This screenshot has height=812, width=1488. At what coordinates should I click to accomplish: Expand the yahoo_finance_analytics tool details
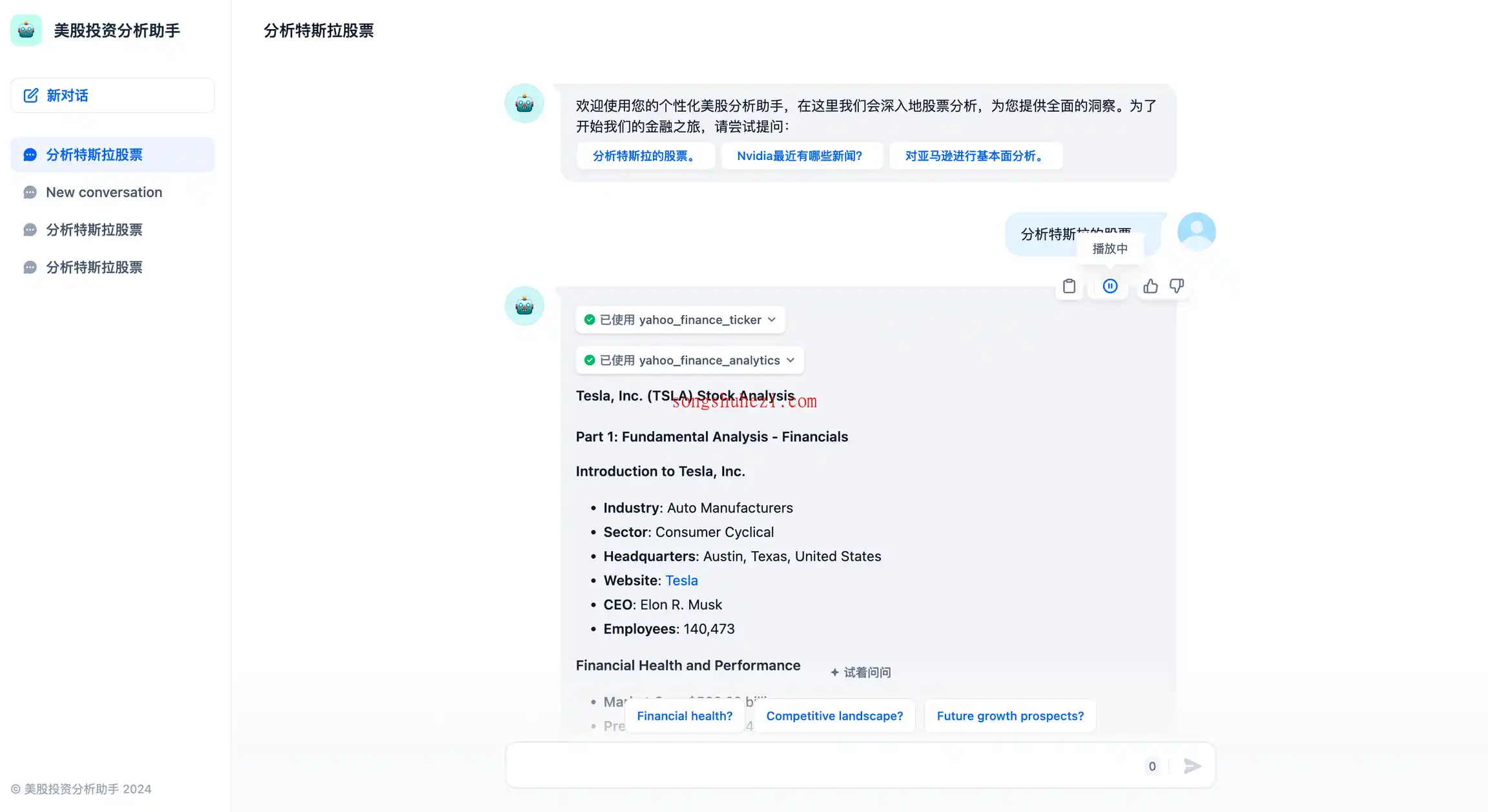point(790,360)
